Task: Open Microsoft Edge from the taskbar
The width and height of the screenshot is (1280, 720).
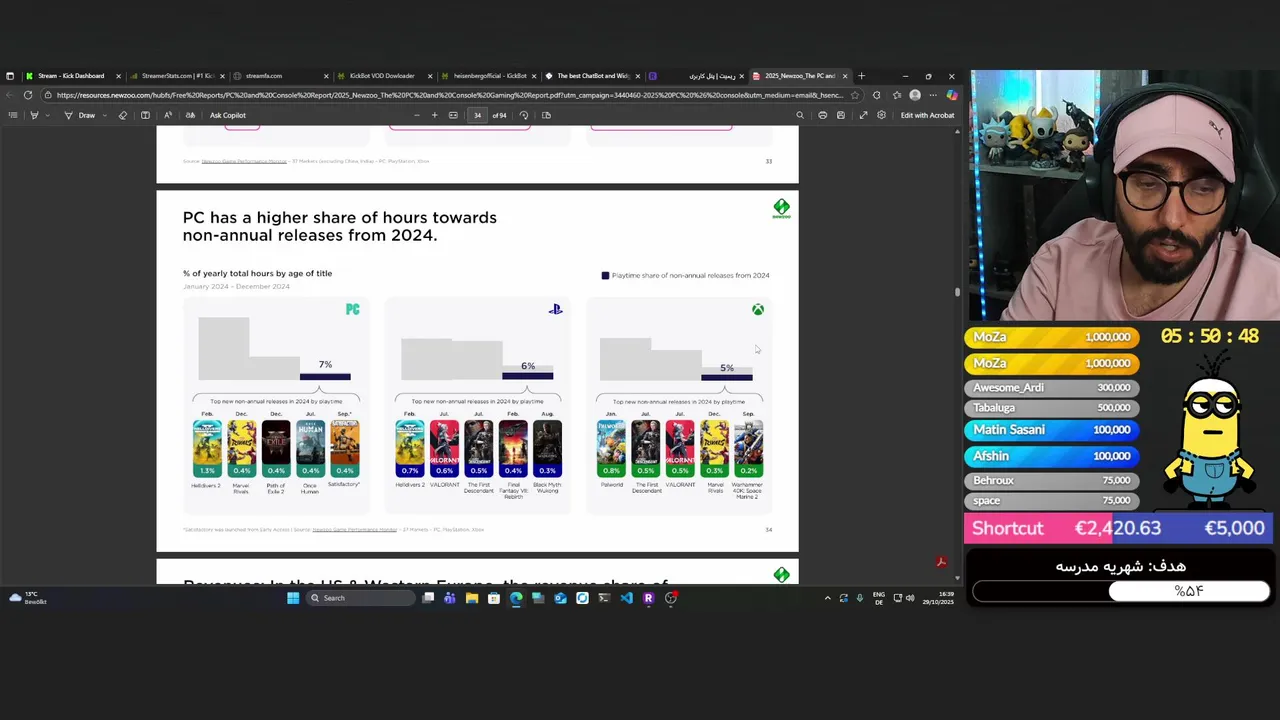Action: point(515,598)
